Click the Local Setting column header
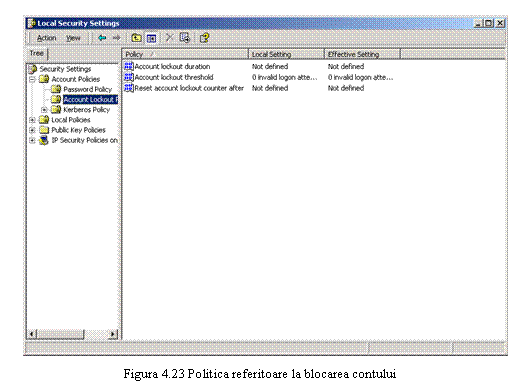The width and height of the screenshot is (508, 389). [286, 54]
